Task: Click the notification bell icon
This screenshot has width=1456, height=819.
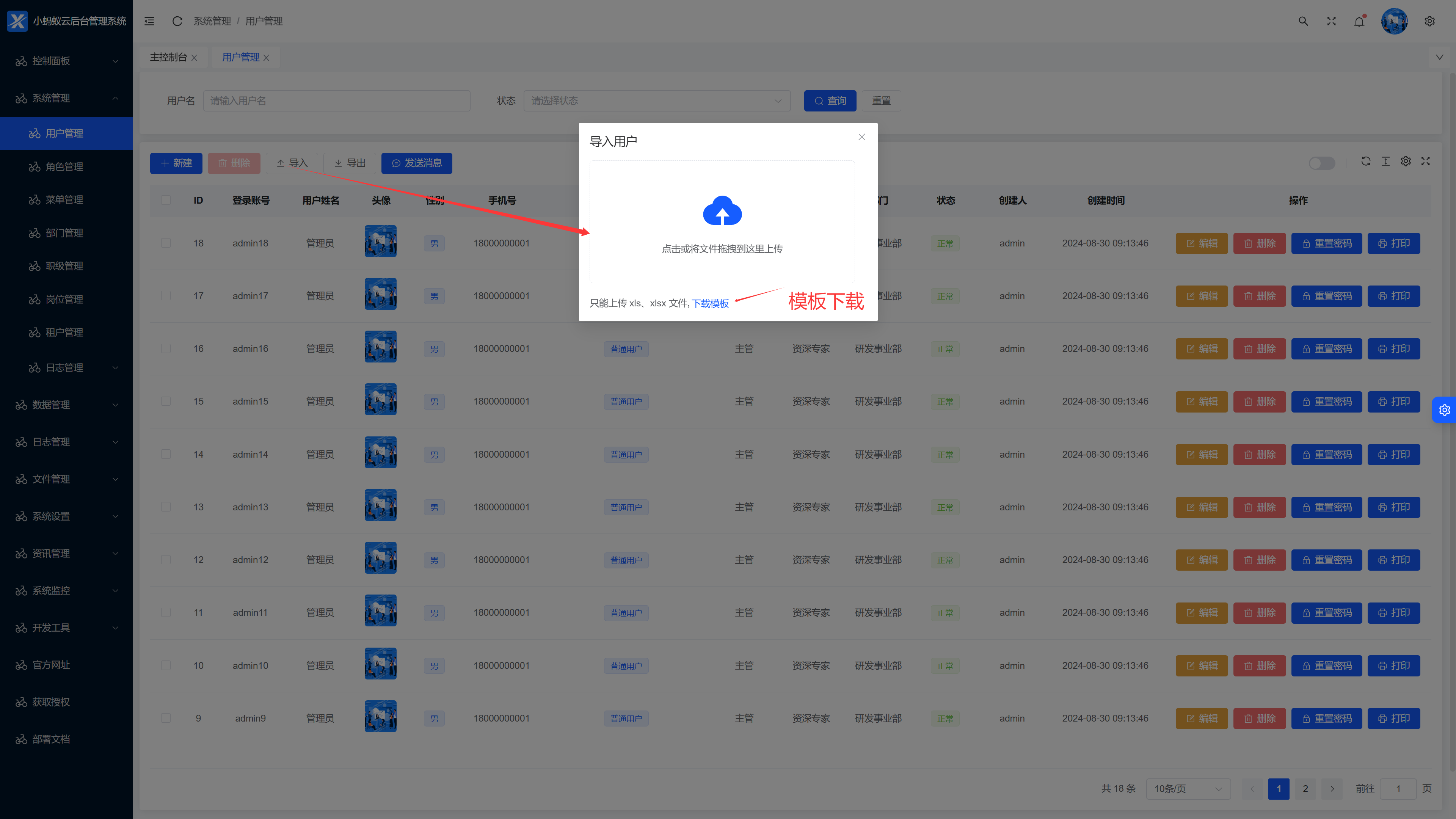Action: pyautogui.click(x=1359, y=22)
